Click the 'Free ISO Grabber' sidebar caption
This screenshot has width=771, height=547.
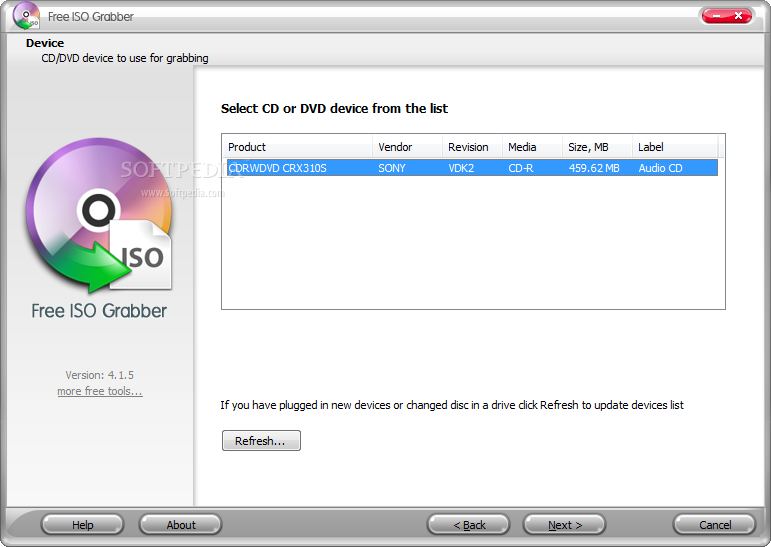point(99,311)
